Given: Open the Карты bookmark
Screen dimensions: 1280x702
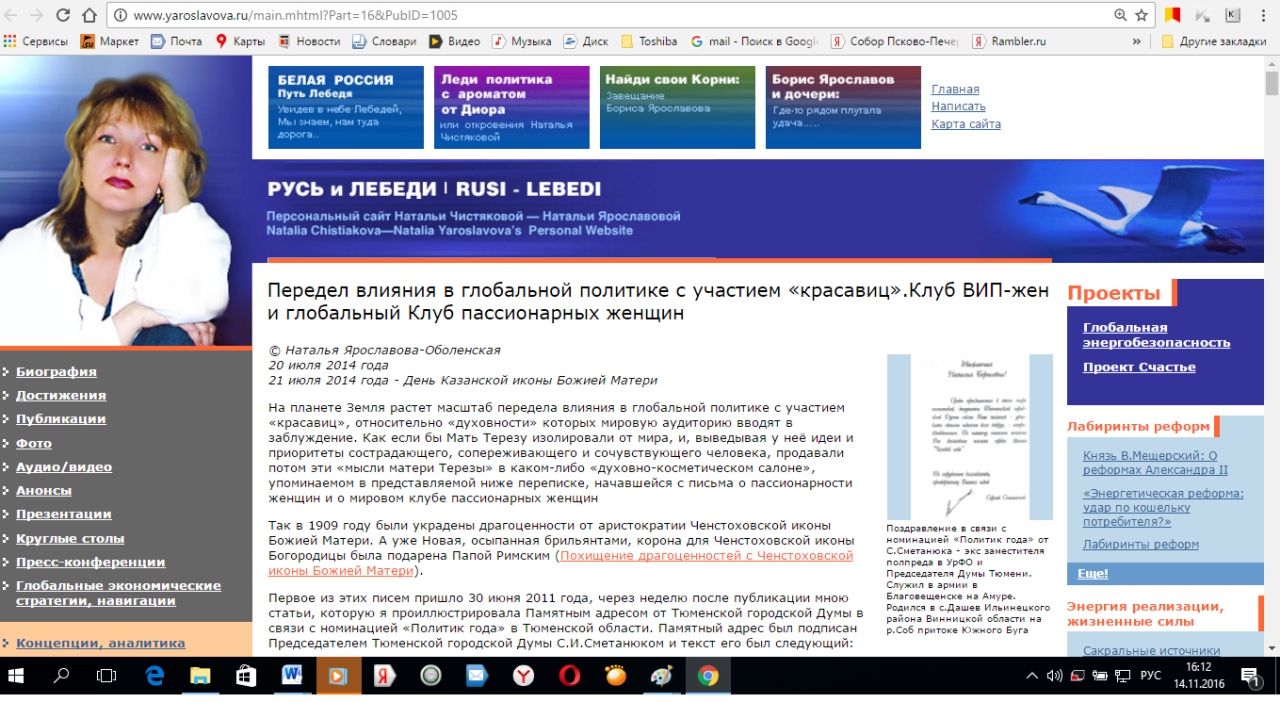Looking at the screenshot, I should point(240,42).
